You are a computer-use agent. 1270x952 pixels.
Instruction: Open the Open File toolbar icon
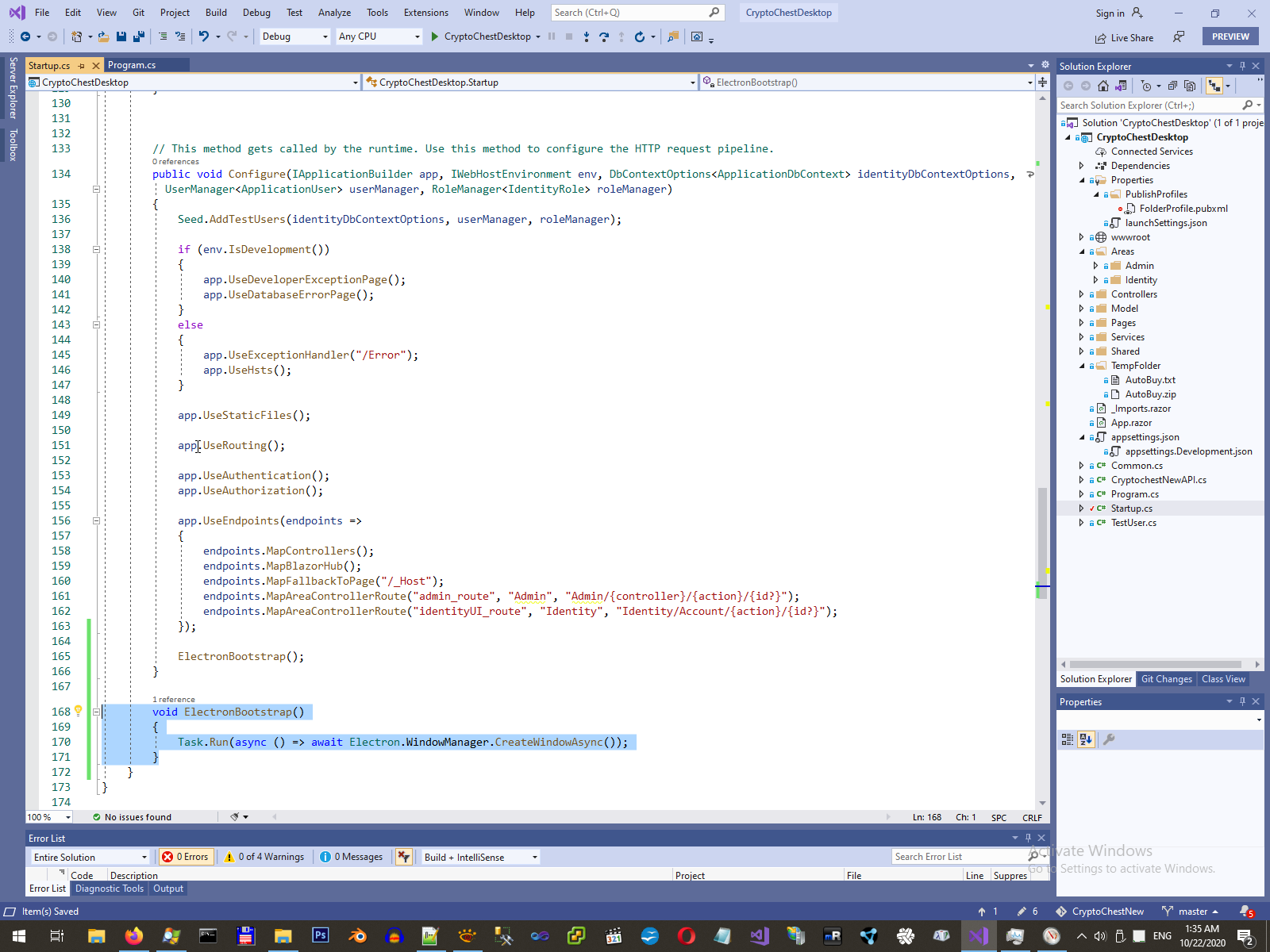103,36
